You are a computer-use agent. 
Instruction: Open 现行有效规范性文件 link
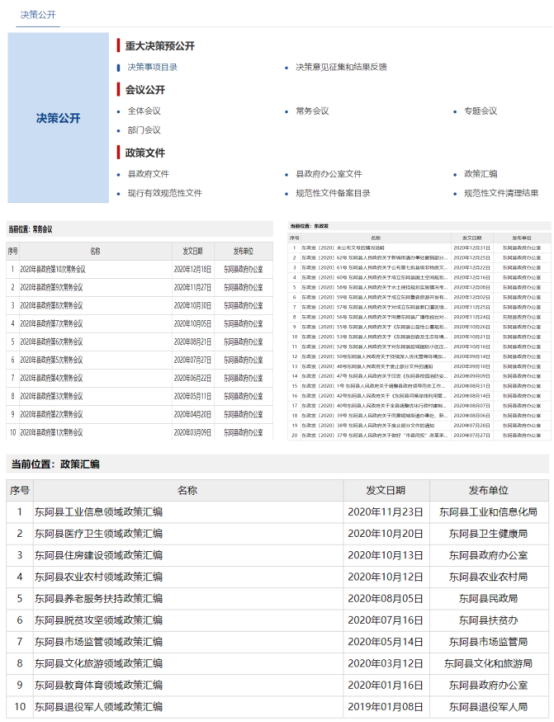click(x=165, y=193)
